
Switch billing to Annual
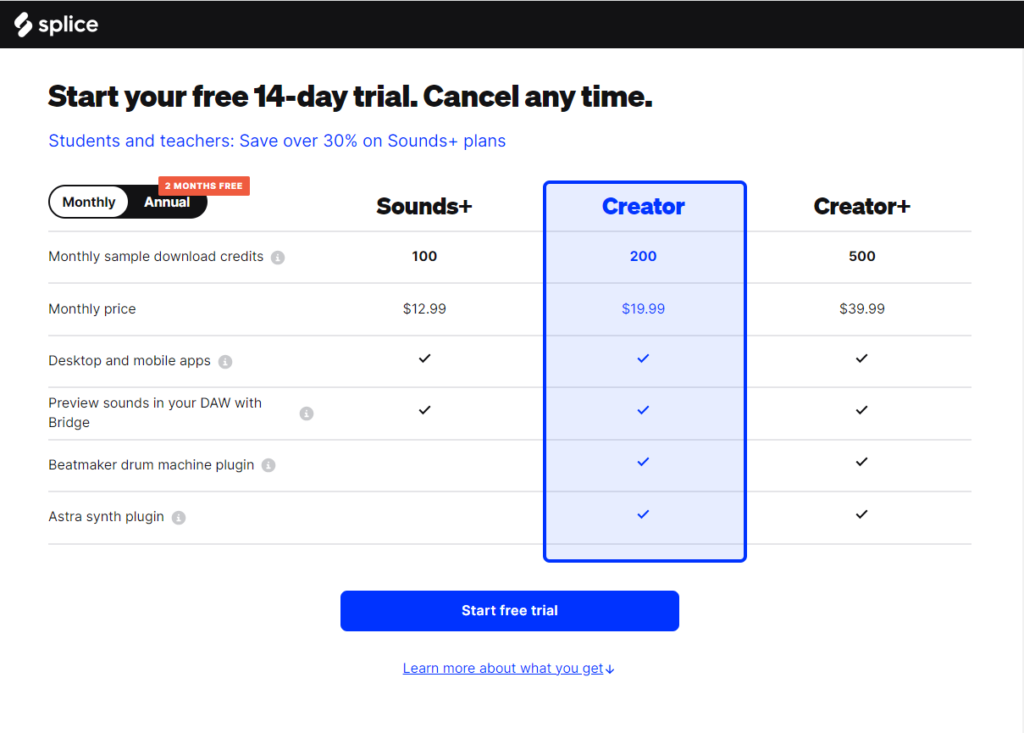(167, 203)
